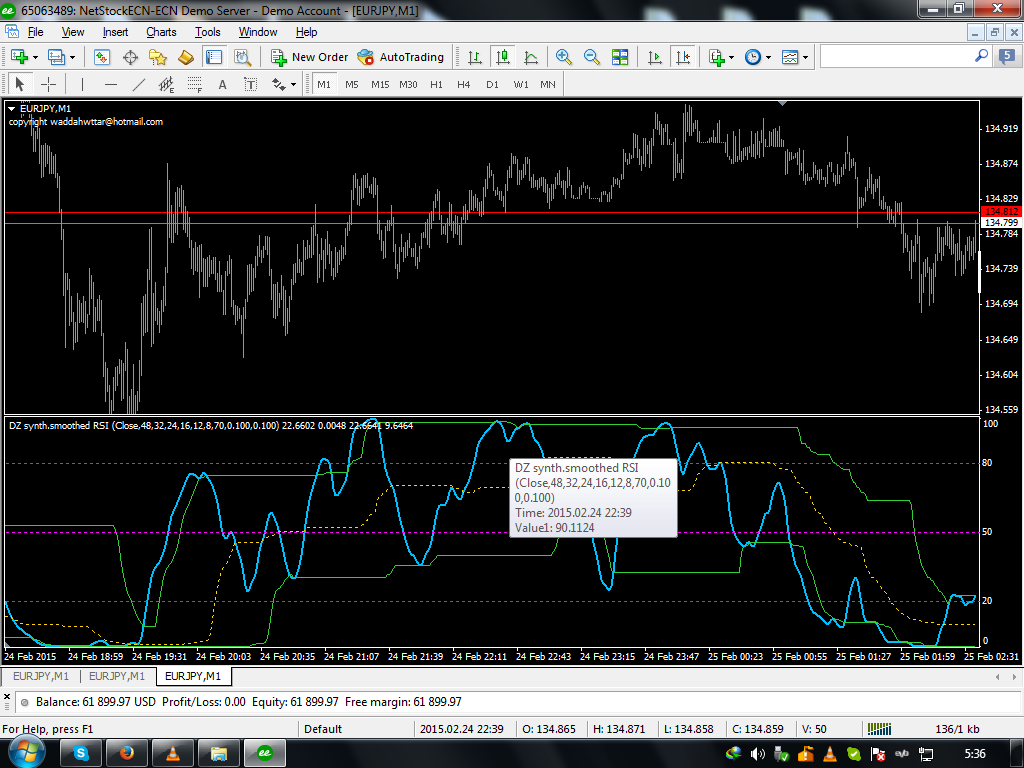
Task: Expand the Templates dropdown arrow
Action: (x=805, y=58)
